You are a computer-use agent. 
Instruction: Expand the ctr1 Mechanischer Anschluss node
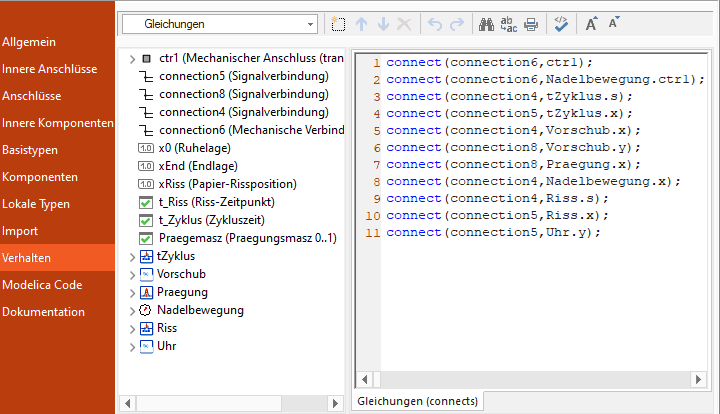pyautogui.click(x=132, y=58)
